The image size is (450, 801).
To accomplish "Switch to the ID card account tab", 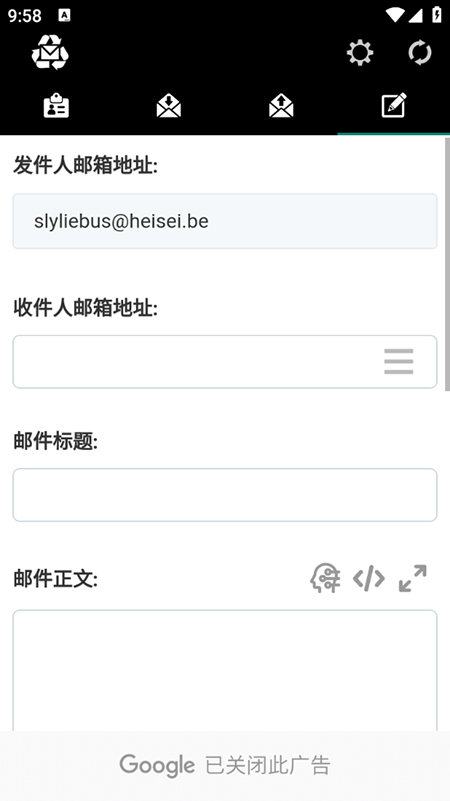I will tap(56, 106).
